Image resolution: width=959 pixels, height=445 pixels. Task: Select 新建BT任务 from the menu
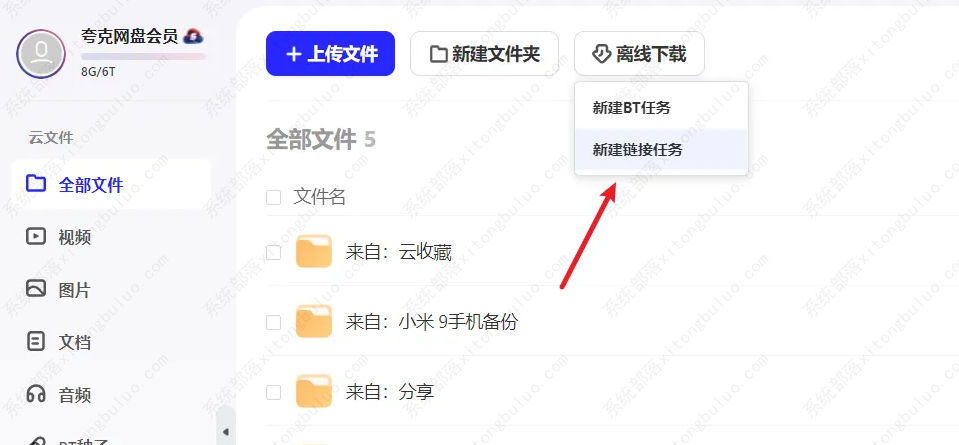(x=661, y=108)
